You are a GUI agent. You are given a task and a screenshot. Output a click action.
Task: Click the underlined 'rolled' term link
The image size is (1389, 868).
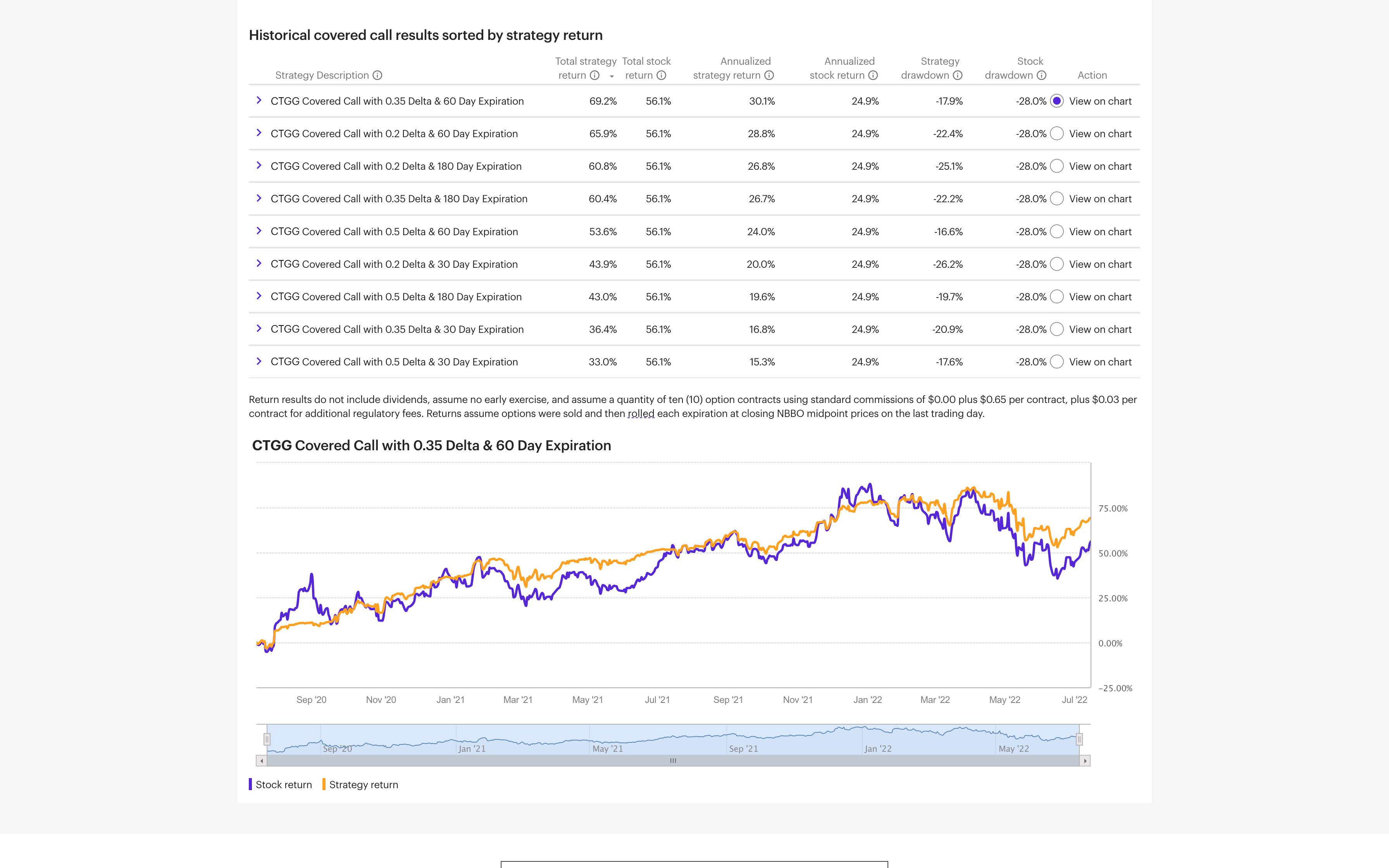coord(641,414)
